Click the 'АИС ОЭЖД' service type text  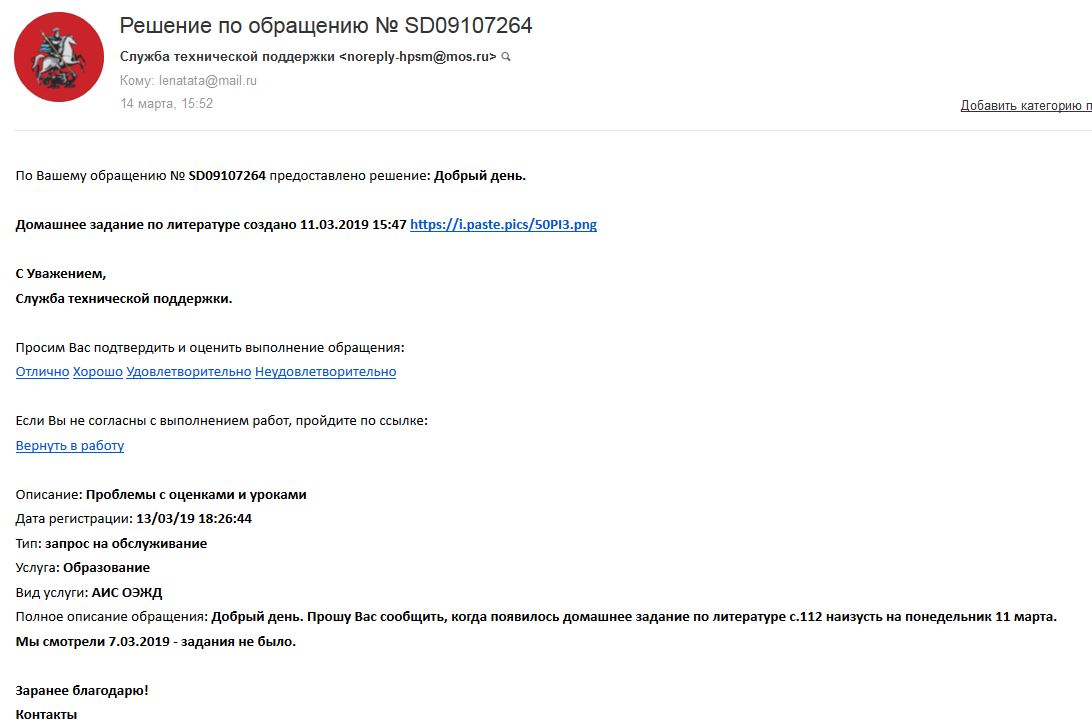pos(126,593)
